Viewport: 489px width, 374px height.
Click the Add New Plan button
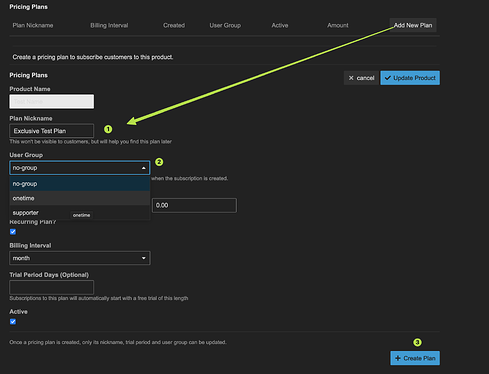(x=413, y=25)
